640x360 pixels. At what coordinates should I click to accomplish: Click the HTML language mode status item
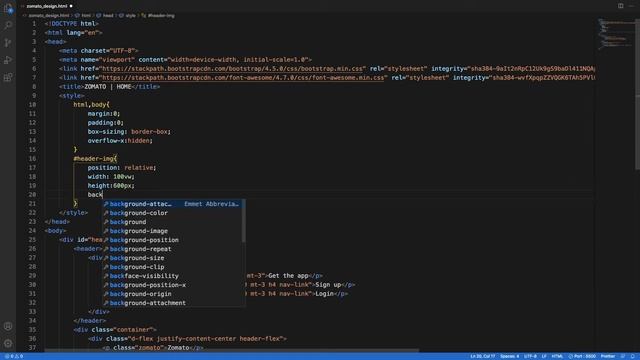coord(557,356)
